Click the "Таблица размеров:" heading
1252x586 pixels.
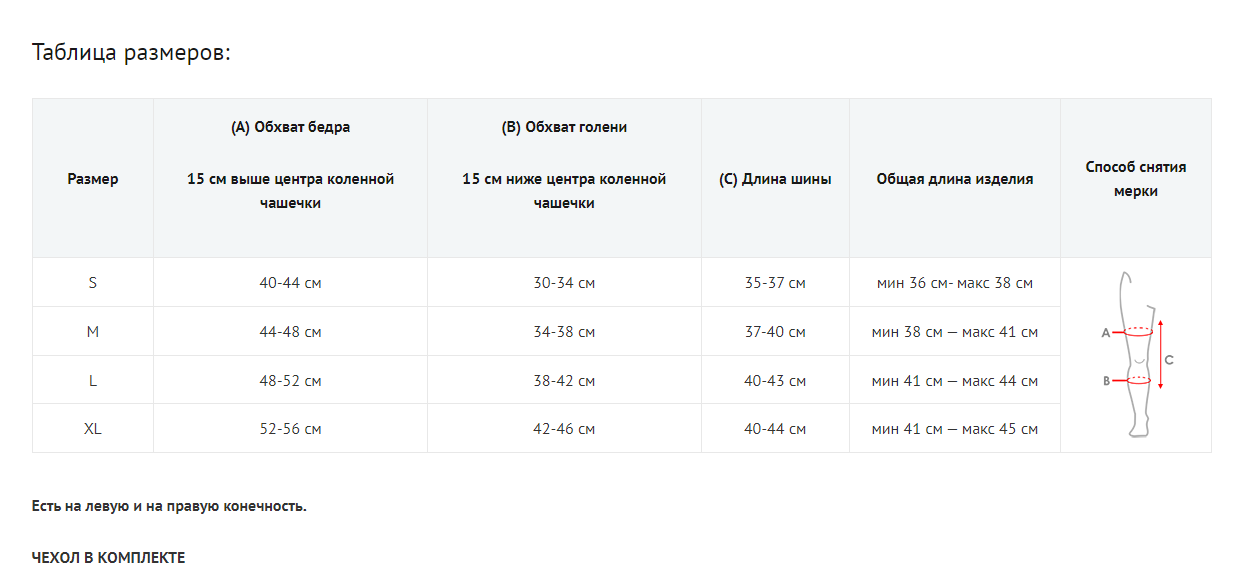tap(131, 52)
